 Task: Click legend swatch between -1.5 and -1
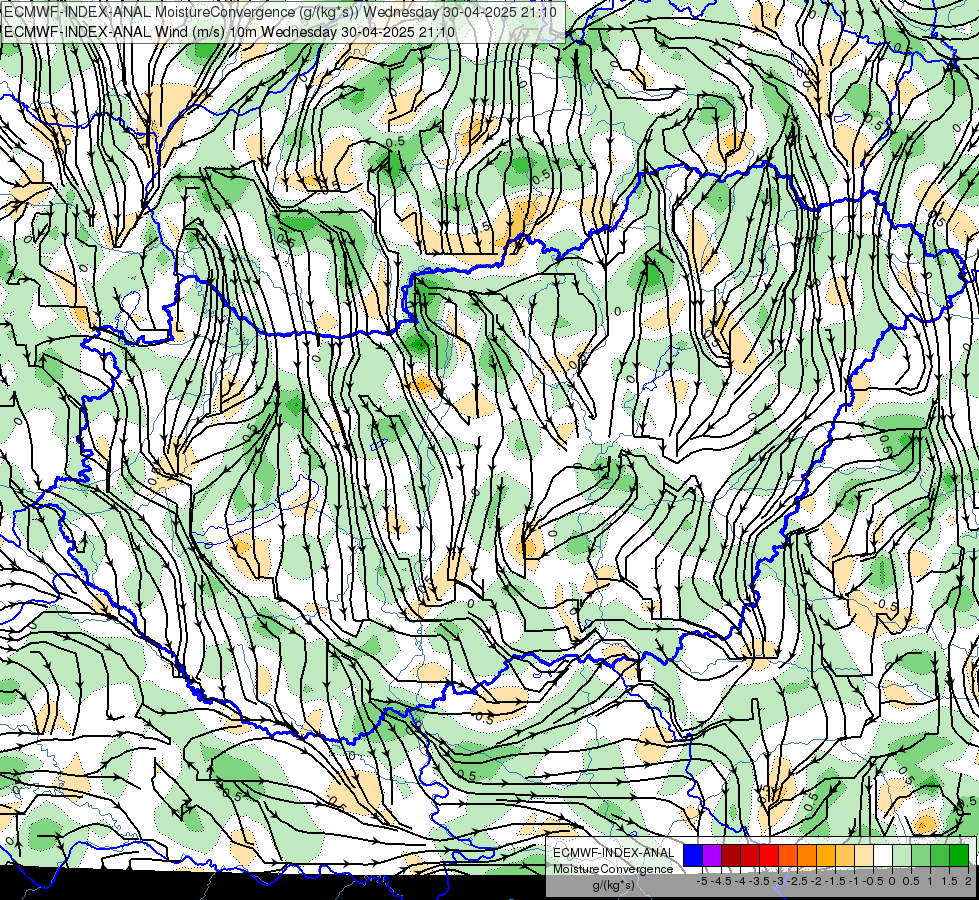[845, 855]
